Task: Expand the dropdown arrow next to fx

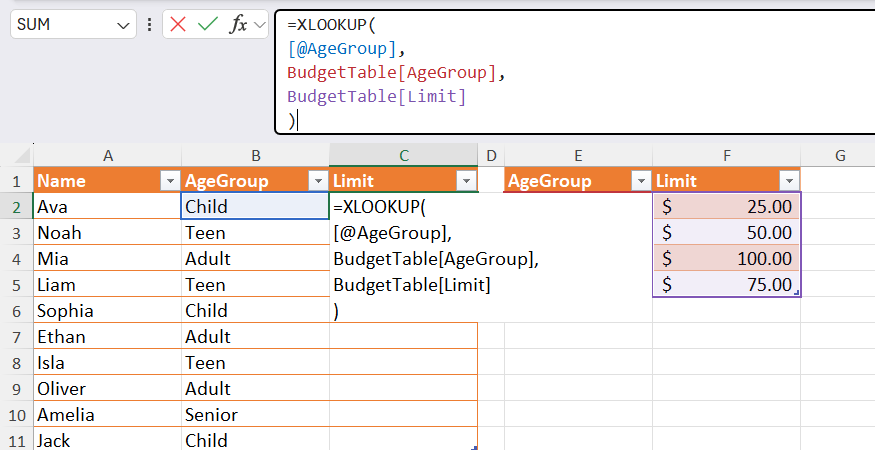Action: 259,25
